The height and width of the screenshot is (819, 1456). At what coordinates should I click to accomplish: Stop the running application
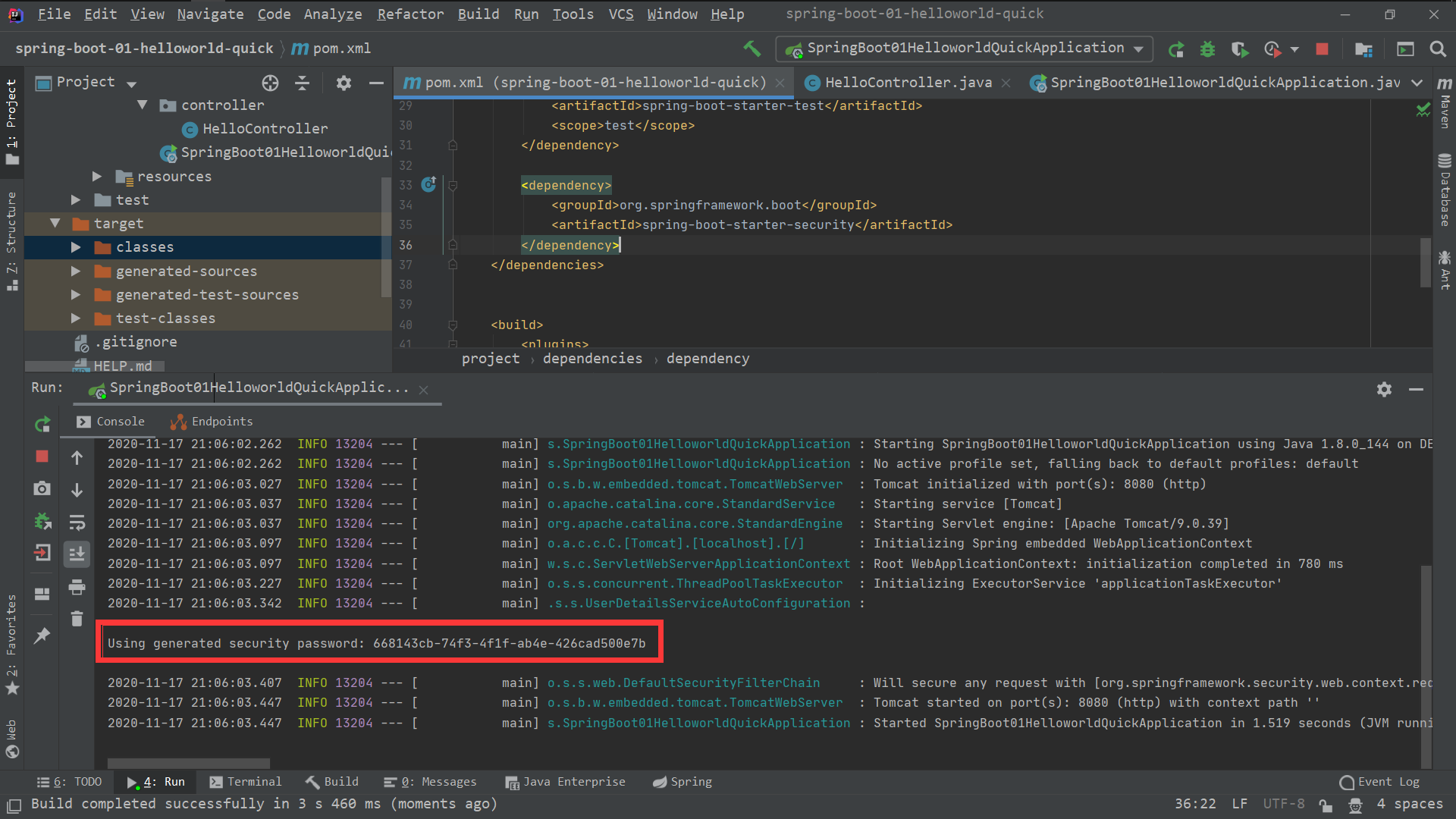point(1323,49)
